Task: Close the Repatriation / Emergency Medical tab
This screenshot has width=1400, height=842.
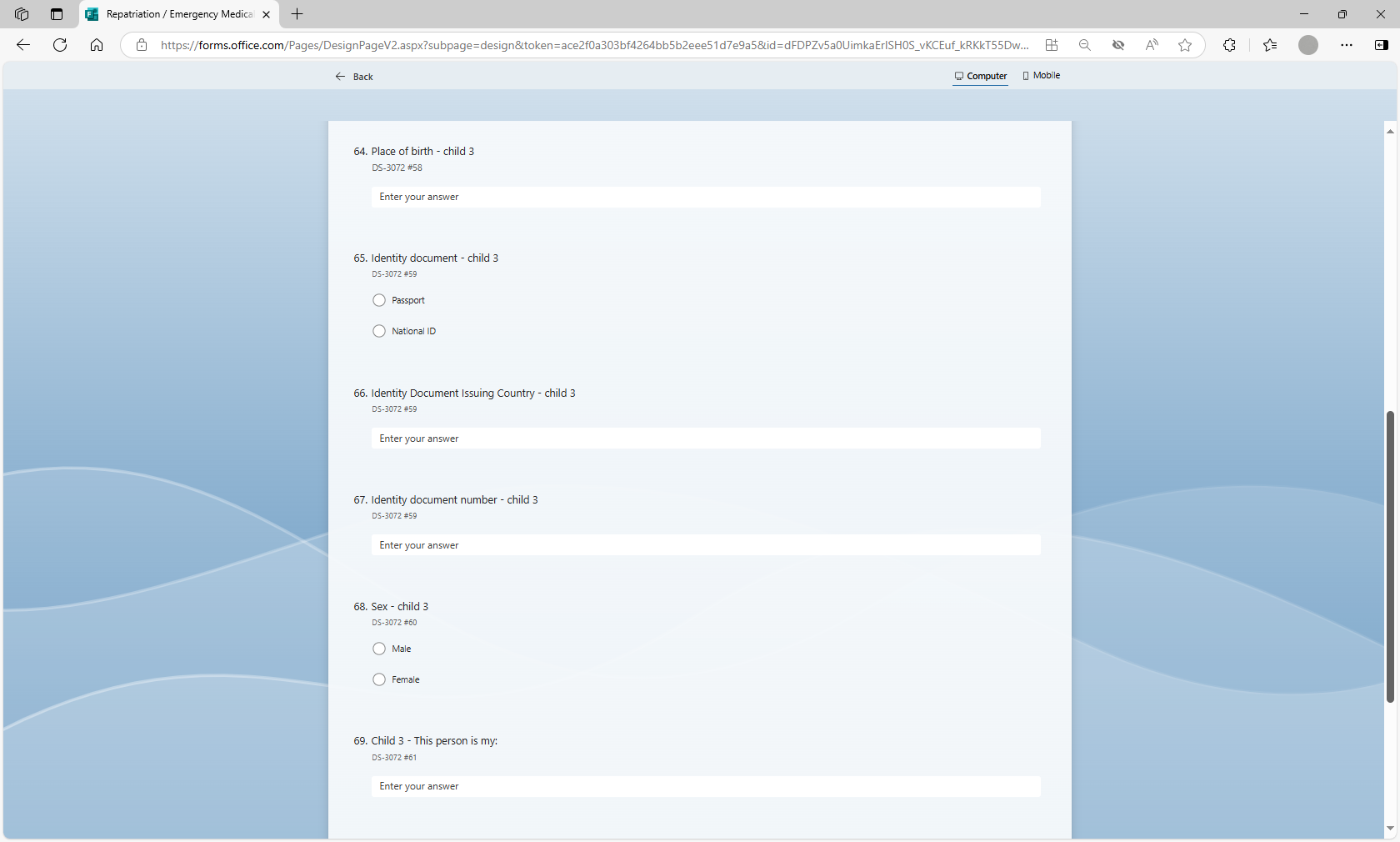Action: point(267,14)
